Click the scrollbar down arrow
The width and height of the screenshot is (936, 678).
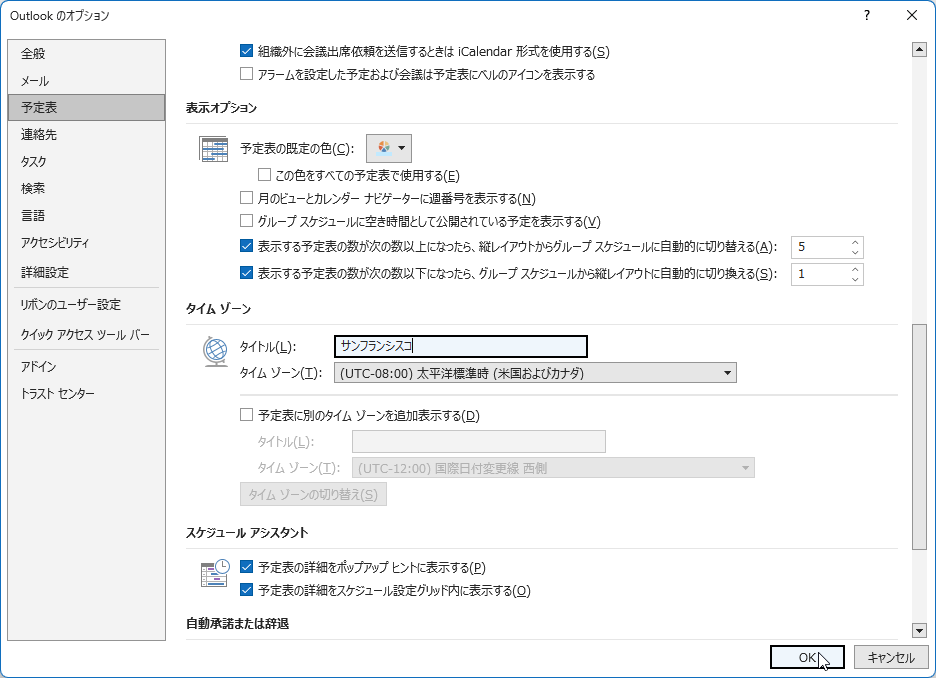pos(919,630)
